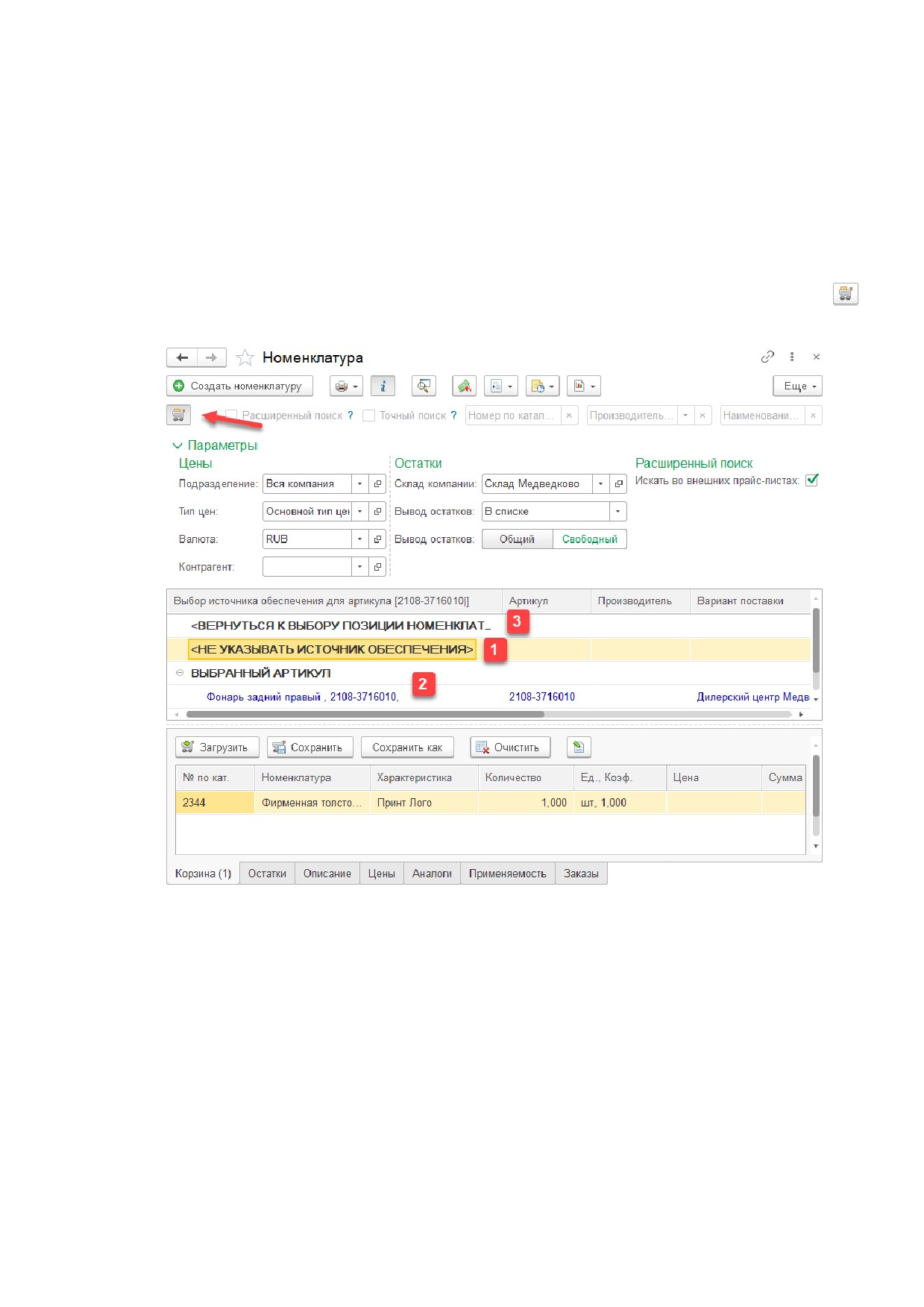Select Фонарь задний правый 2108-3716010 row

[x=488, y=697]
